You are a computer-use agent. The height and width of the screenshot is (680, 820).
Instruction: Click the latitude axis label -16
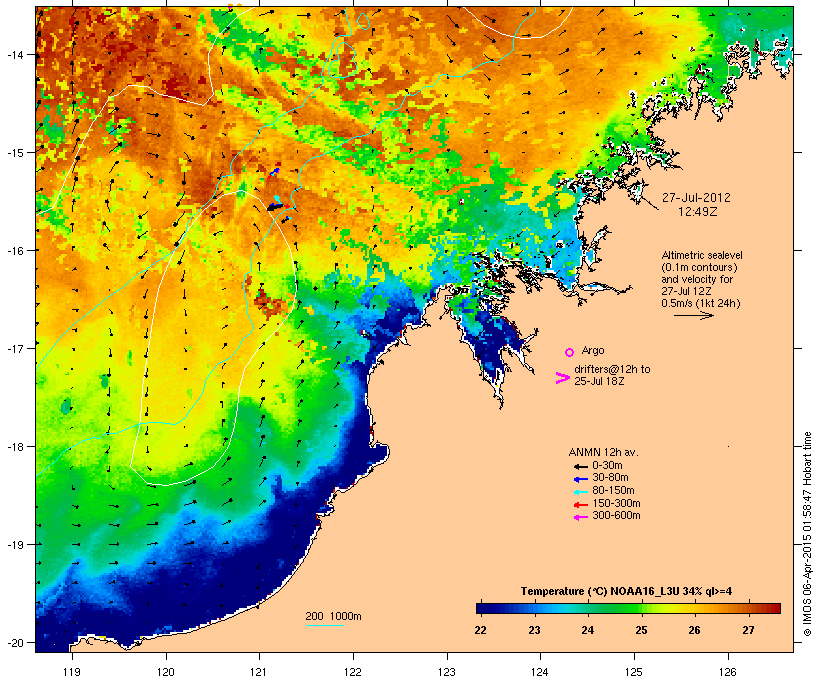click(15, 250)
